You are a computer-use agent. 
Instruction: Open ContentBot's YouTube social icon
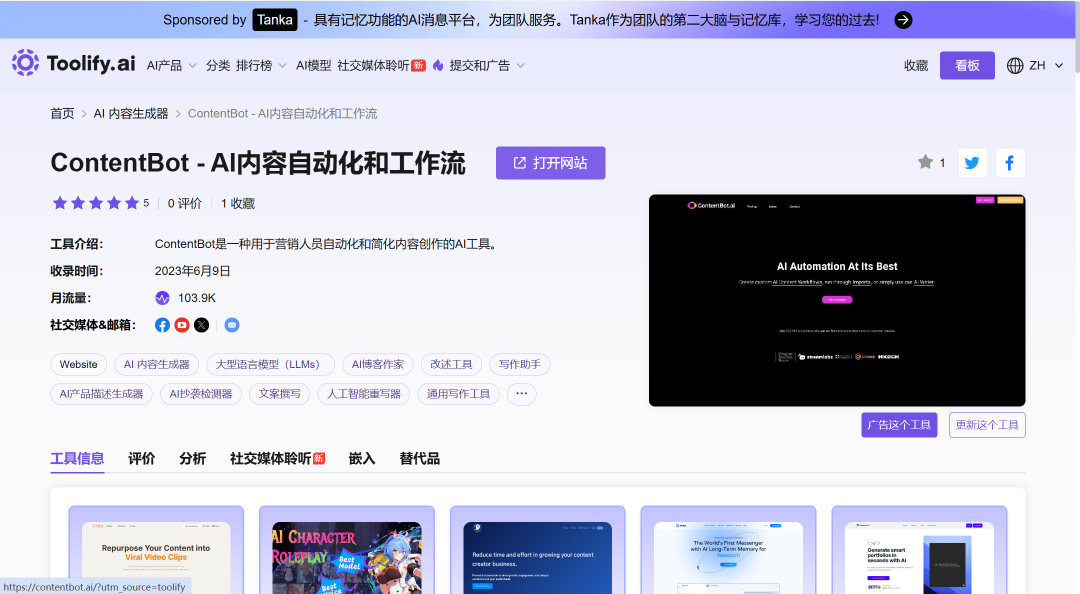182,325
